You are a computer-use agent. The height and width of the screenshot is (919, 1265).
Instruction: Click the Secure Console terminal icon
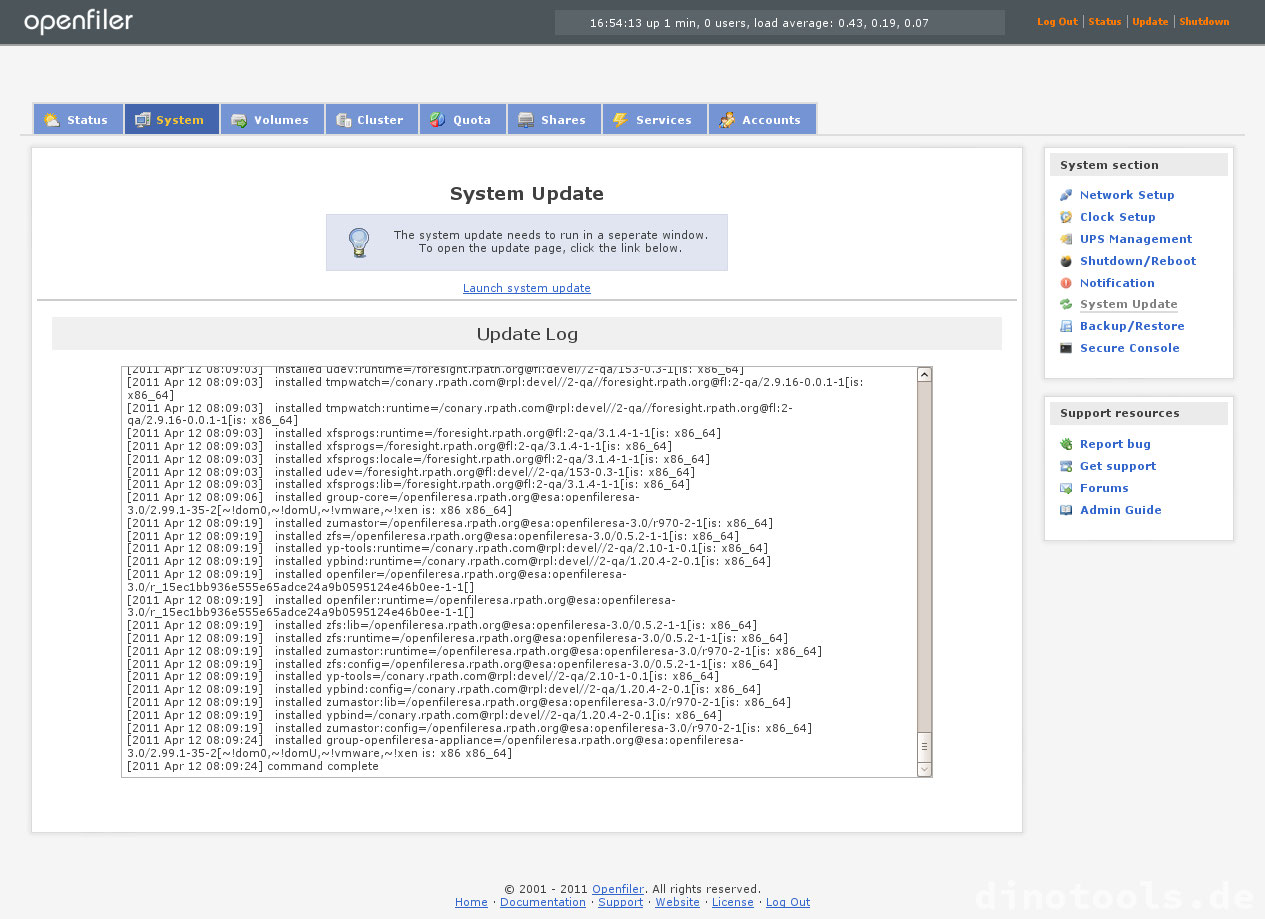(x=1066, y=348)
